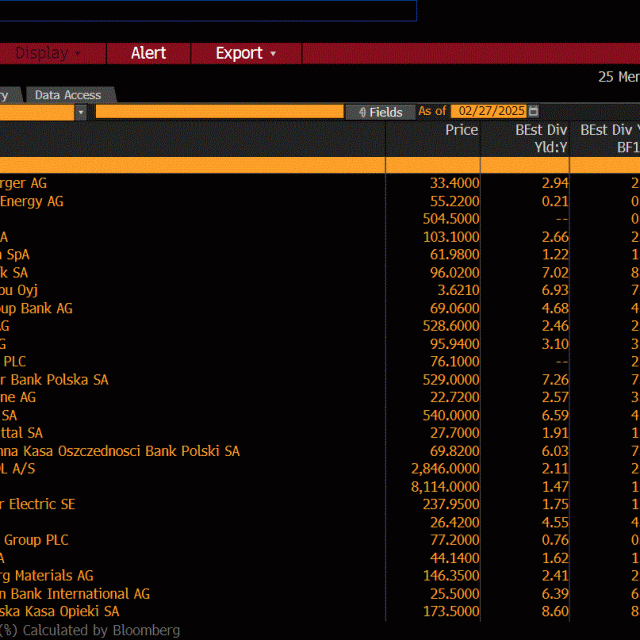The height and width of the screenshot is (640, 640).
Task: Click the Kasa Oszczednosci Bank Polski SA row
Action: (120, 451)
